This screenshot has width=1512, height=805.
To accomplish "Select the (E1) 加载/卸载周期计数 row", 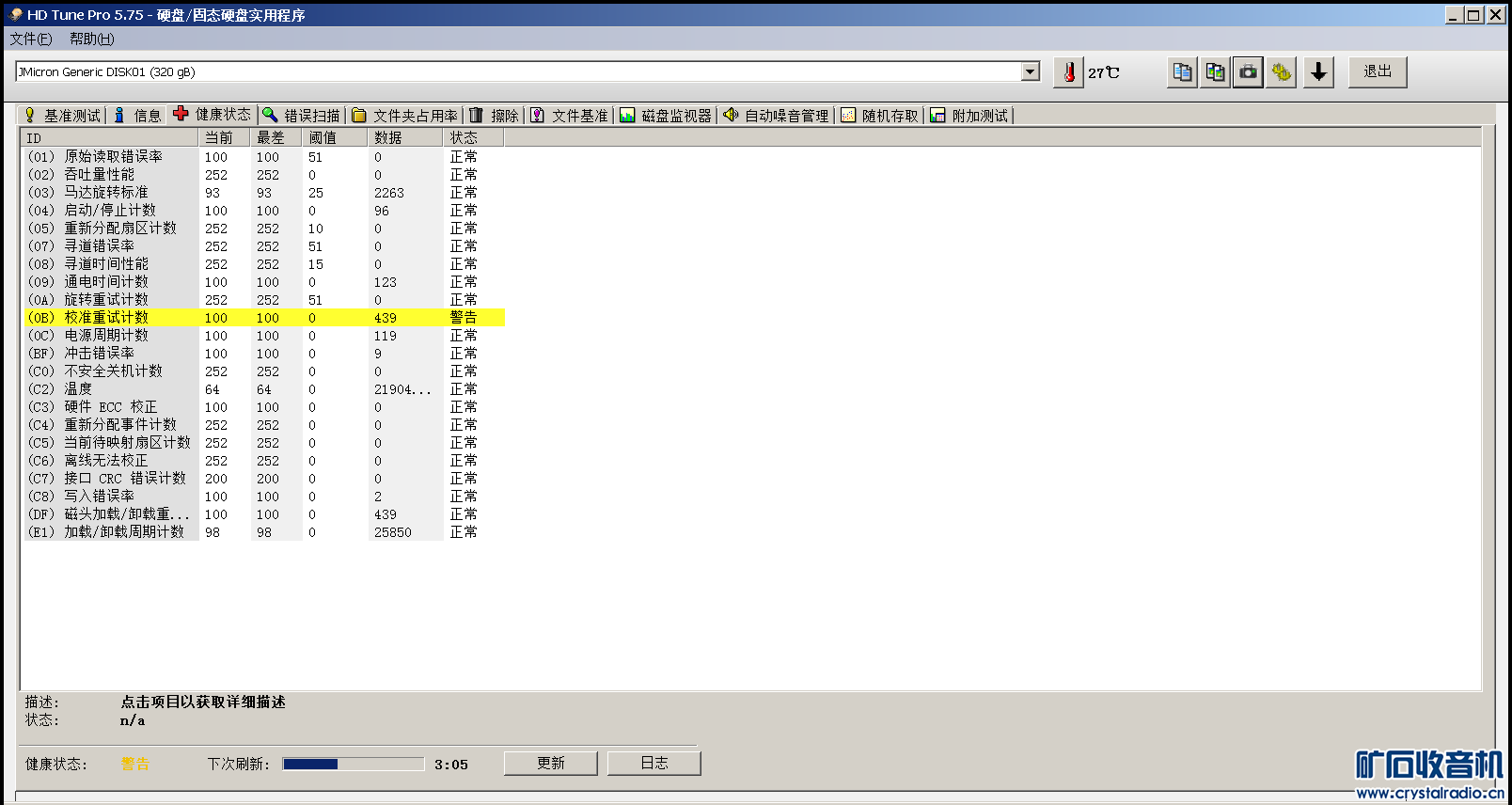I will click(264, 532).
